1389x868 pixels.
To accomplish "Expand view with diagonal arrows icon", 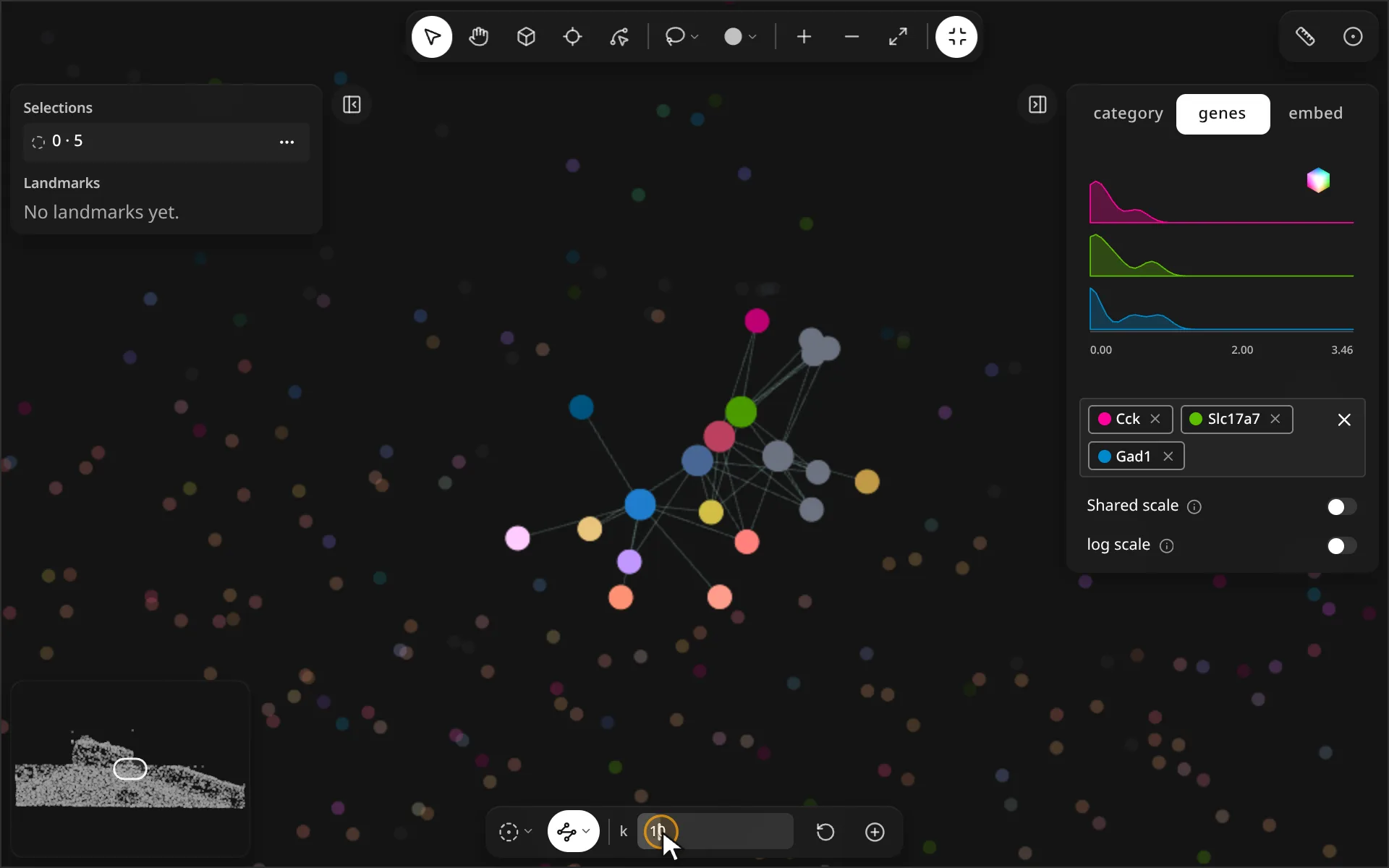I will point(899,37).
